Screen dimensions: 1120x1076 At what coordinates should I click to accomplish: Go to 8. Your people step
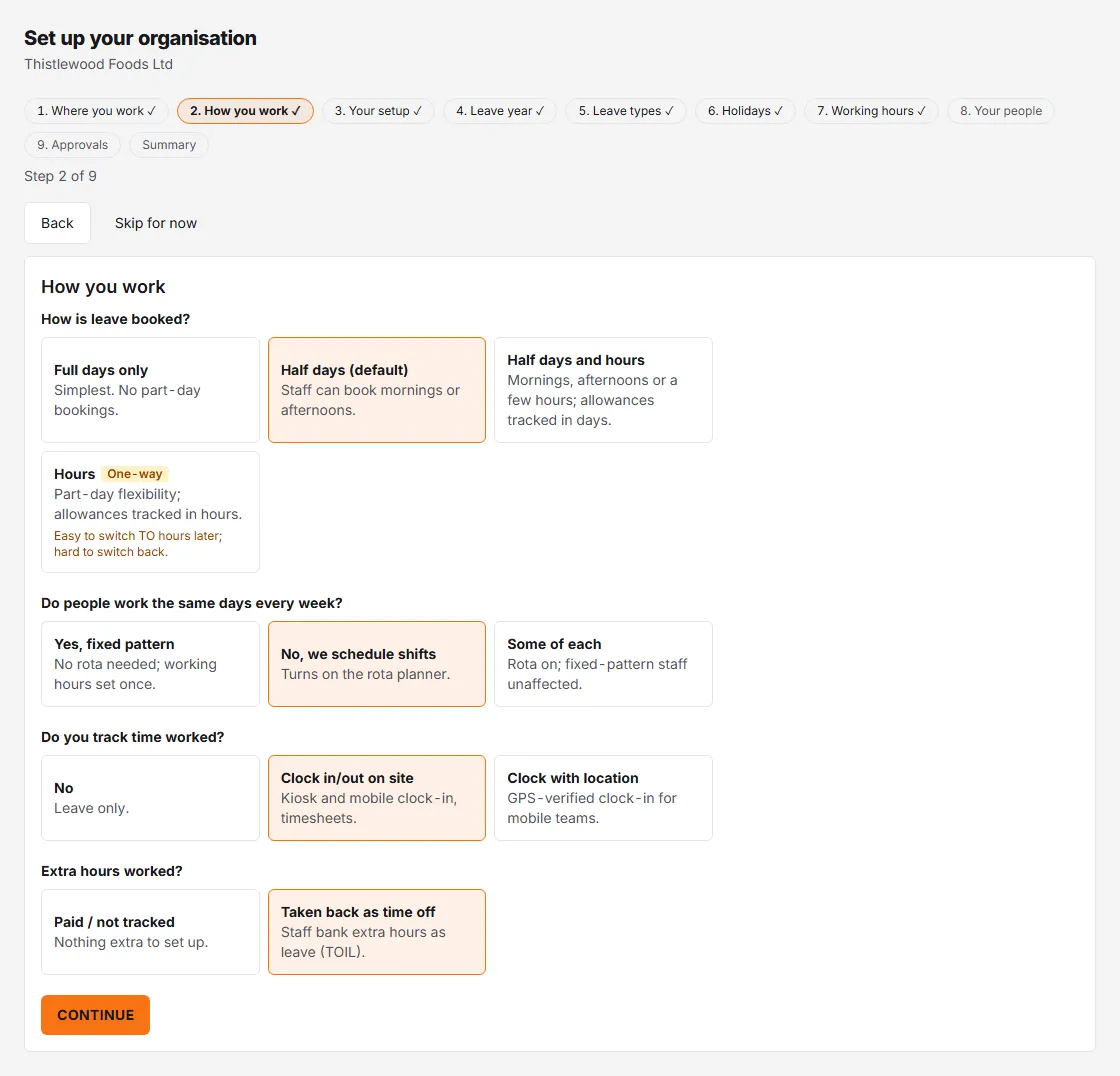(1001, 111)
